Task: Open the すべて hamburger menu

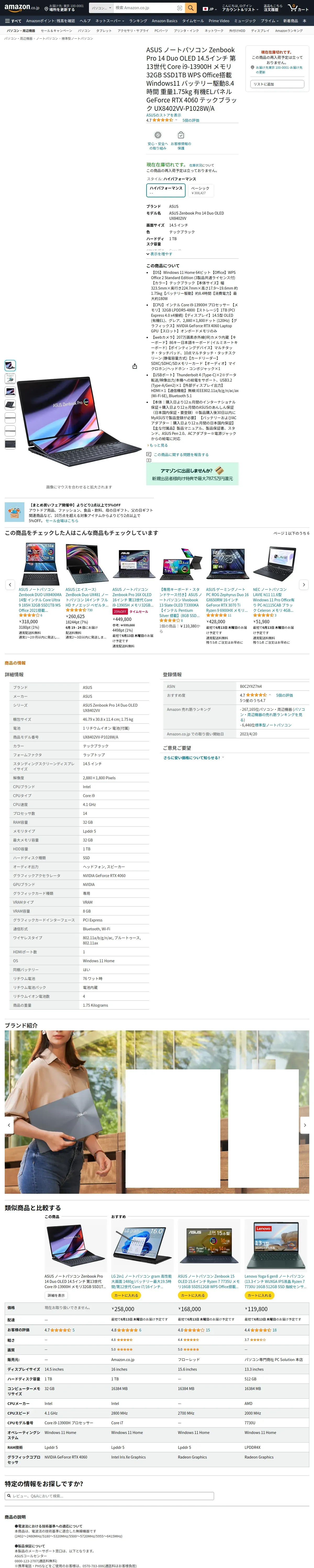Action: [x=13, y=21]
